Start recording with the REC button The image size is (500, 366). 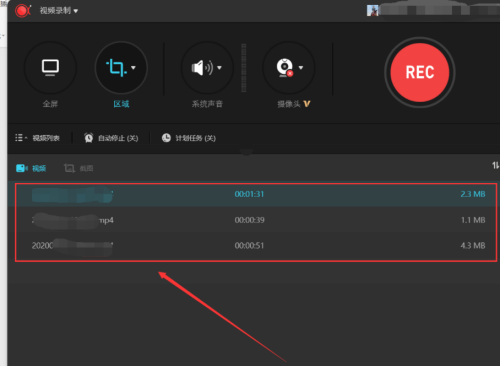(x=420, y=72)
